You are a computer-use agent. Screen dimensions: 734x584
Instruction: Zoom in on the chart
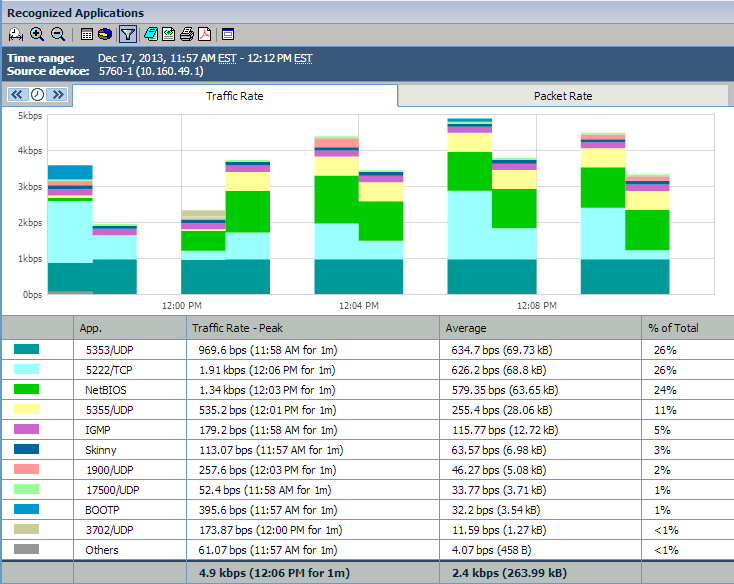pos(37,34)
